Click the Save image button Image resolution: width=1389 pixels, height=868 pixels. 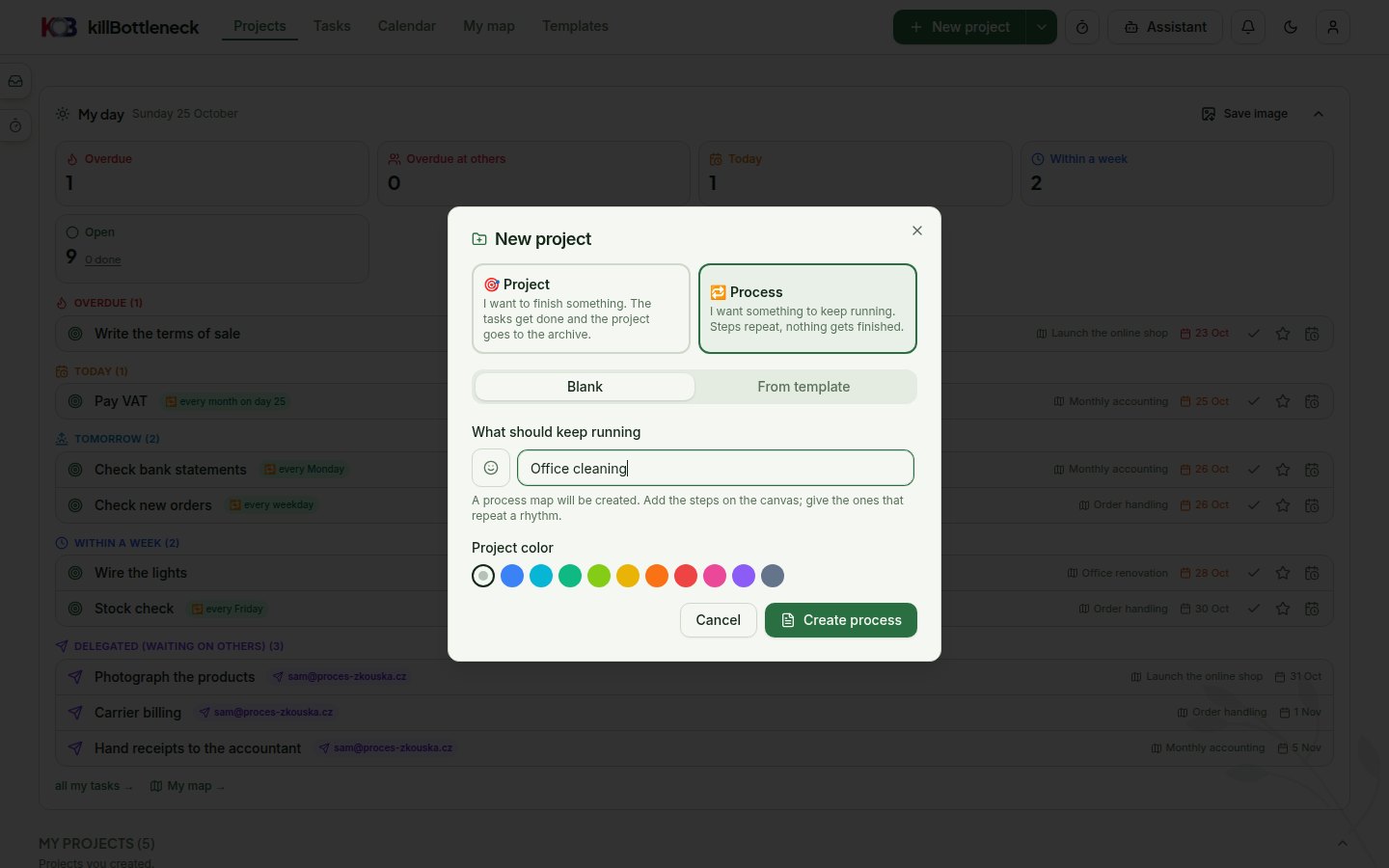(x=1244, y=114)
